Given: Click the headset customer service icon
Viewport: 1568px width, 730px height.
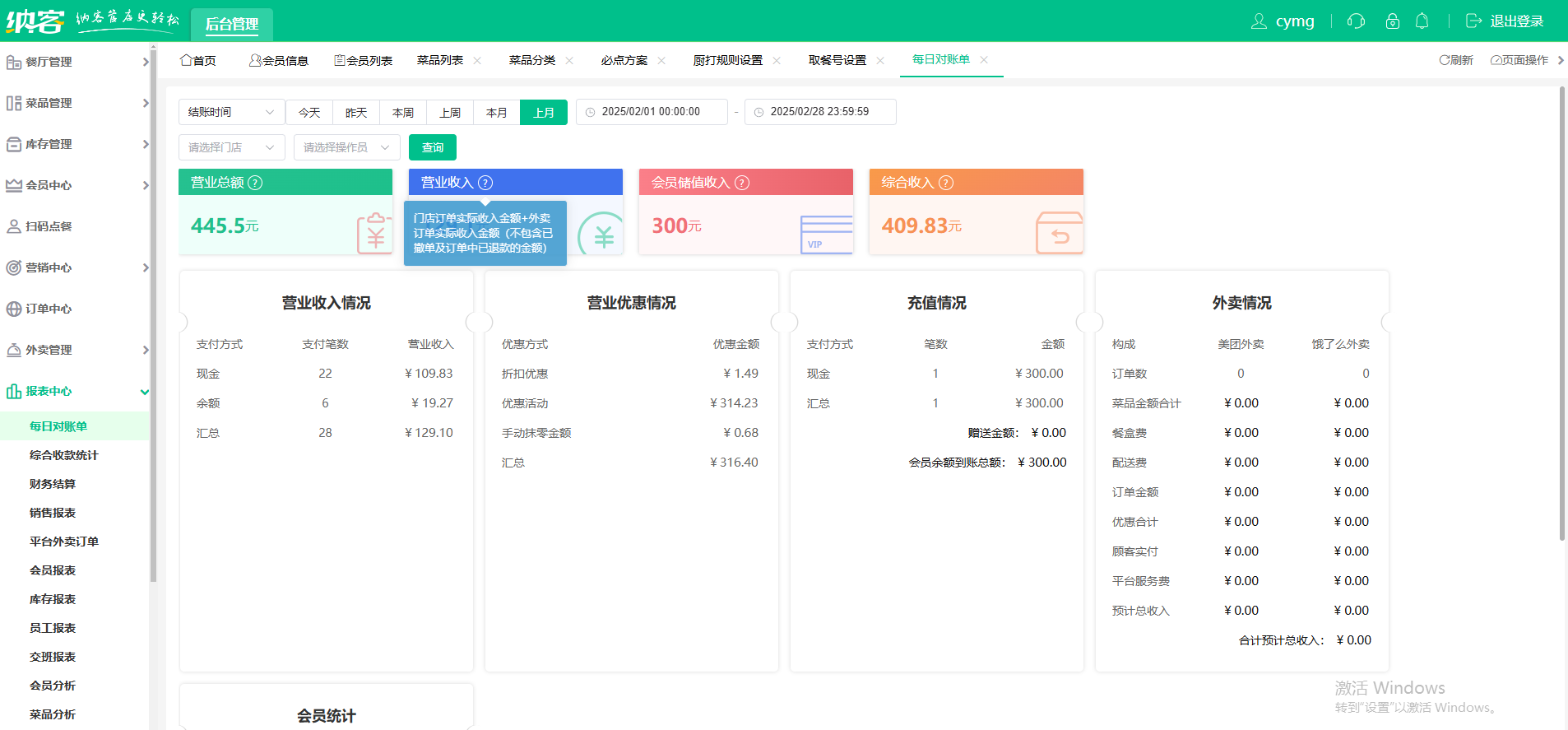Looking at the screenshot, I should click(x=1356, y=21).
